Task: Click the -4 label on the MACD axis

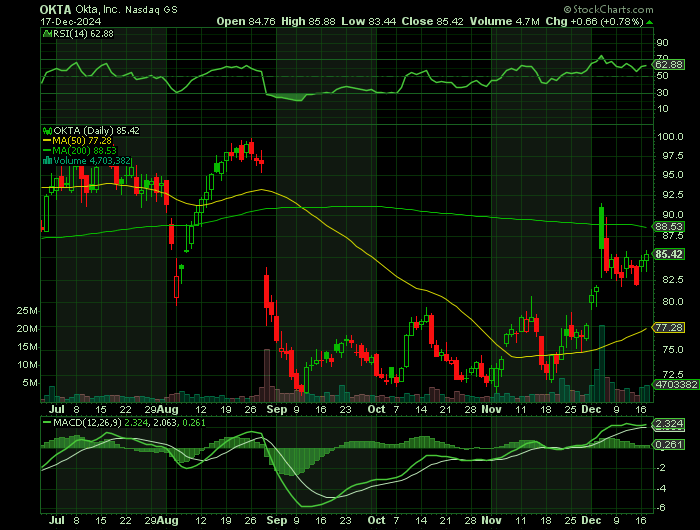Action: pos(662,488)
